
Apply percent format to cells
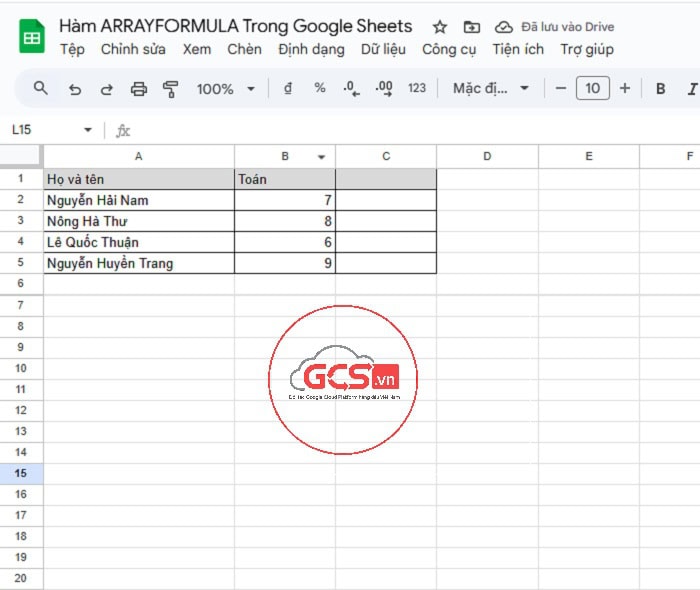point(320,88)
